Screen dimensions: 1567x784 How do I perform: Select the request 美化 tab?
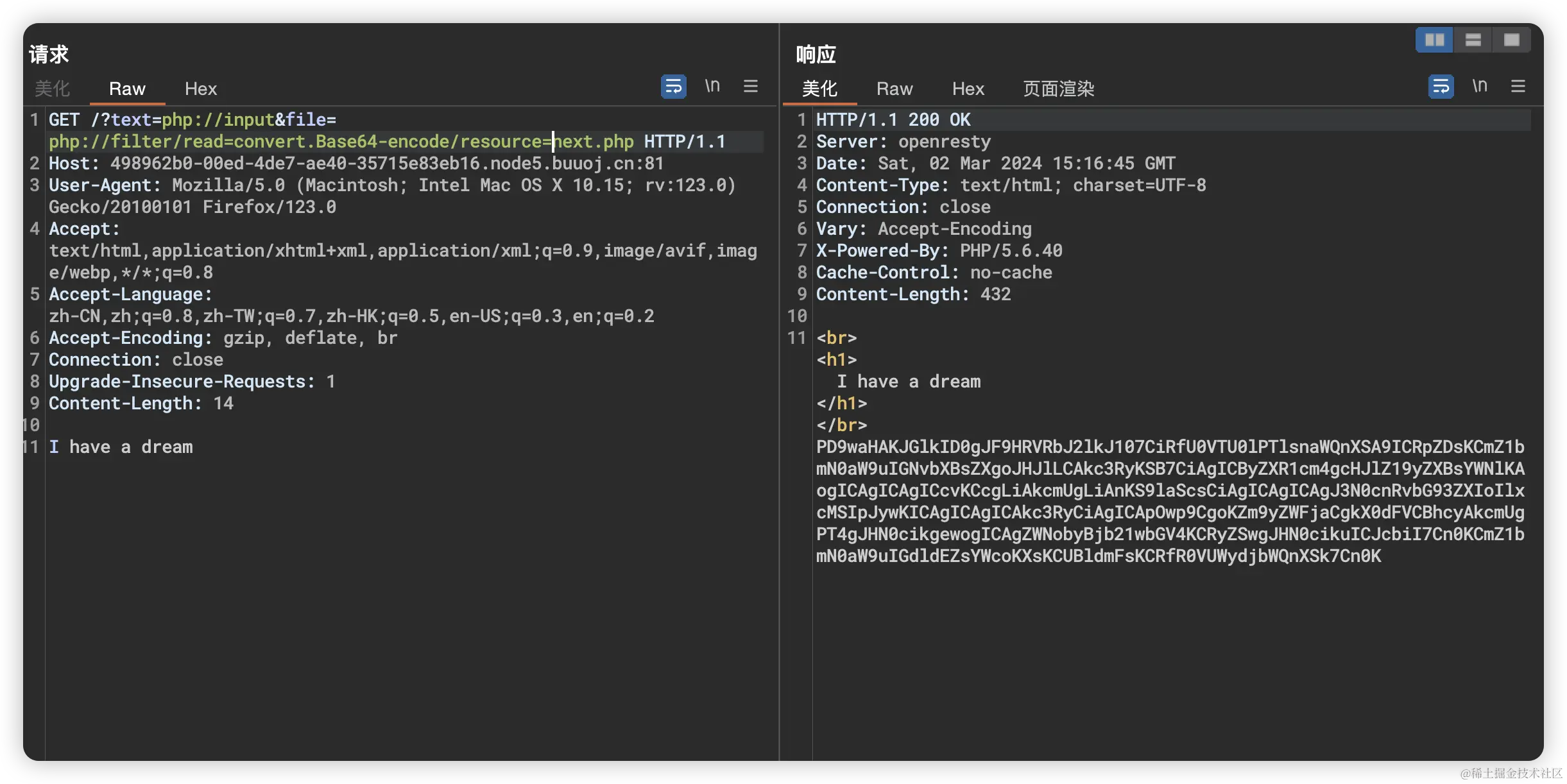pos(53,89)
